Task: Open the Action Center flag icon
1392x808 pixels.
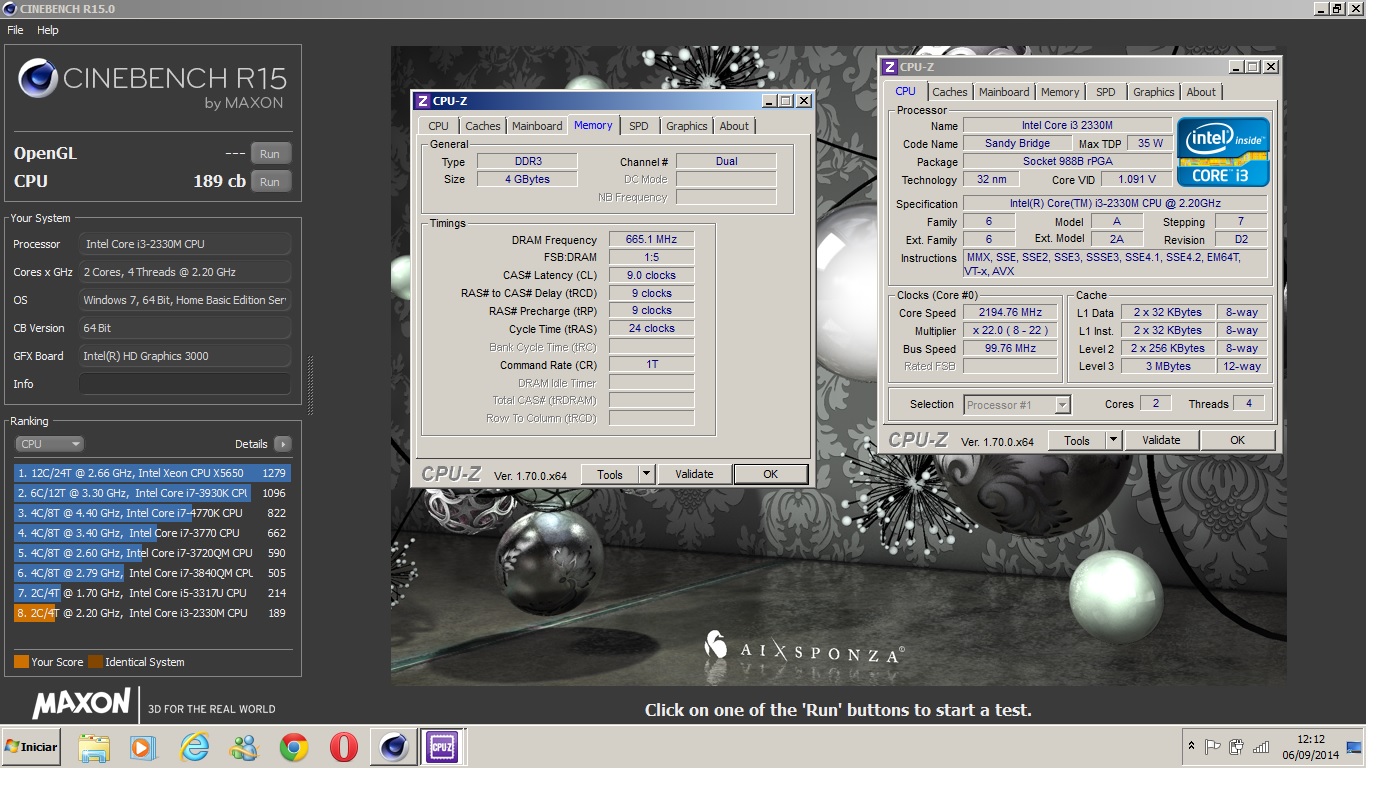Action: (x=1212, y=746)
